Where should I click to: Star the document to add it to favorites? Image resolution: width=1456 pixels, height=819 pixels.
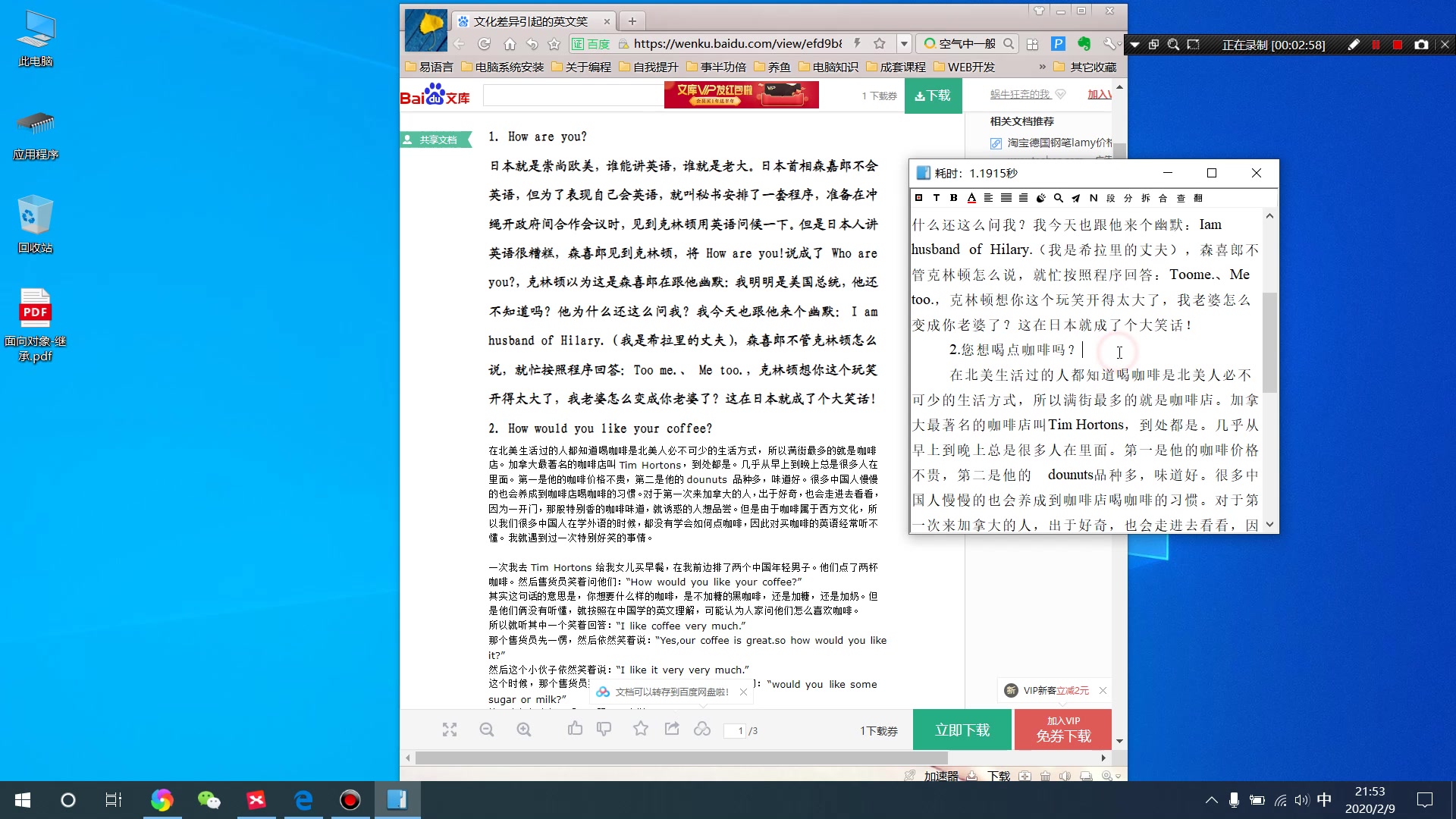pyautogui.click(x=641, y=730)
